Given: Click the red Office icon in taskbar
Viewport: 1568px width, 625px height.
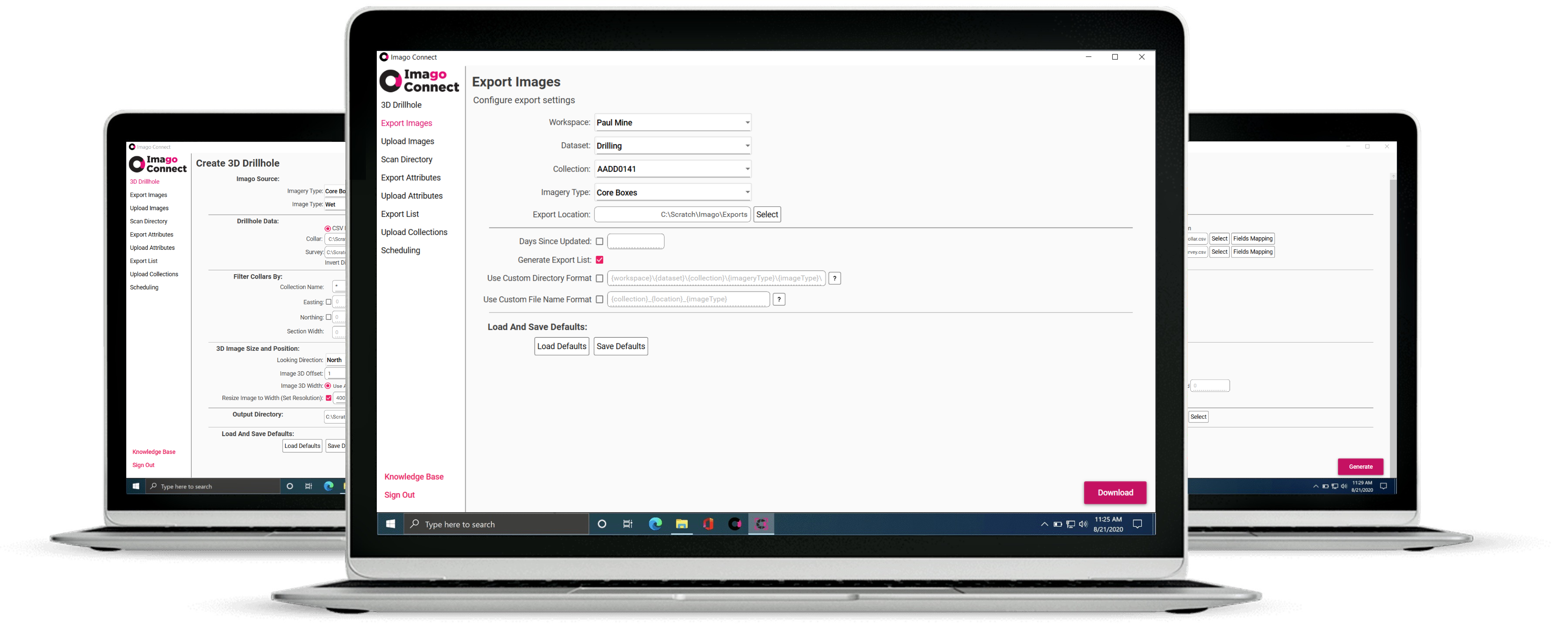Looking at the screenshot, I should (708, 524).
